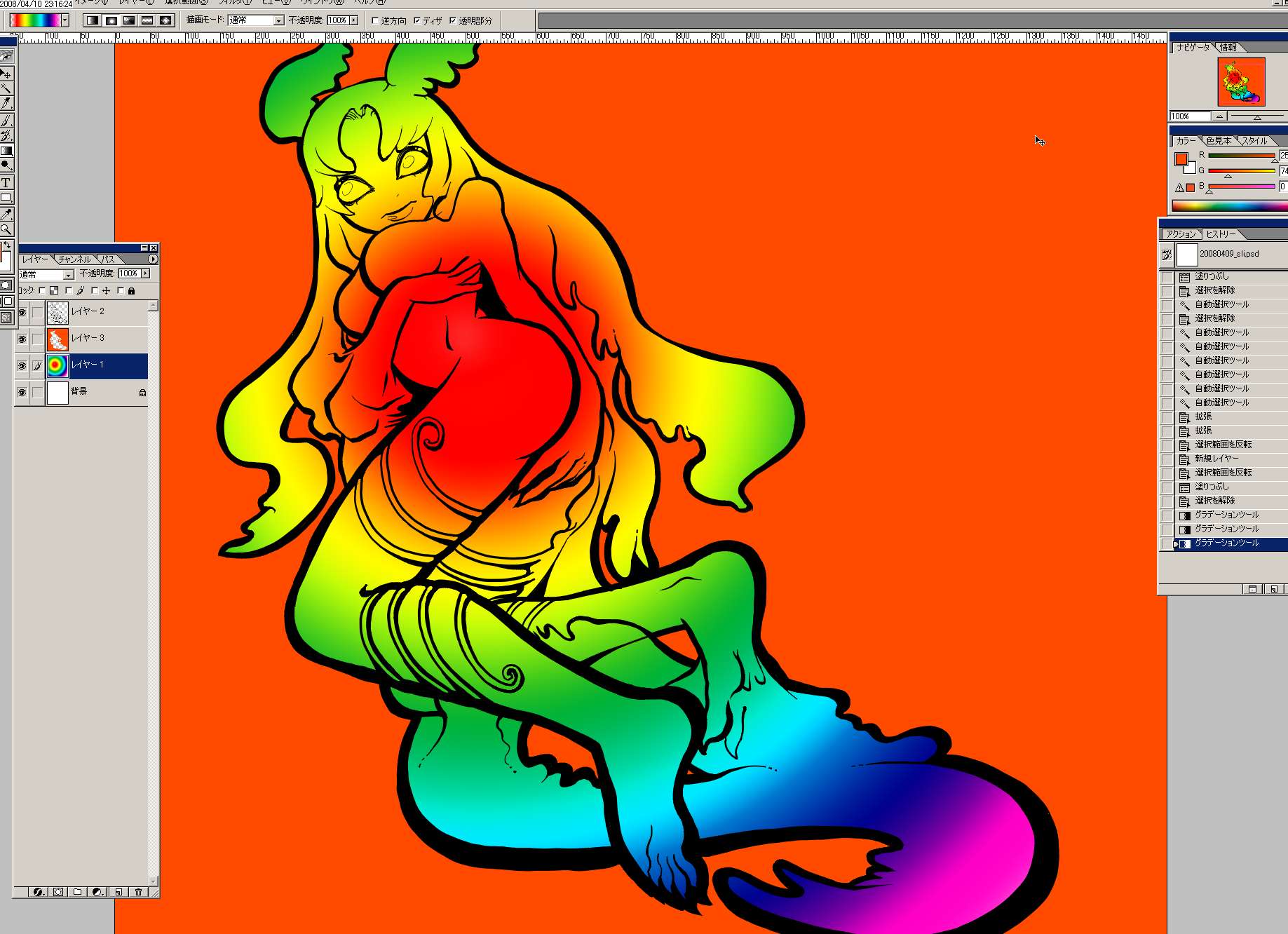Uncheck the ディザ dither checkbox
The height and width of the screenshot is (934, 1288).
[417, 20]
